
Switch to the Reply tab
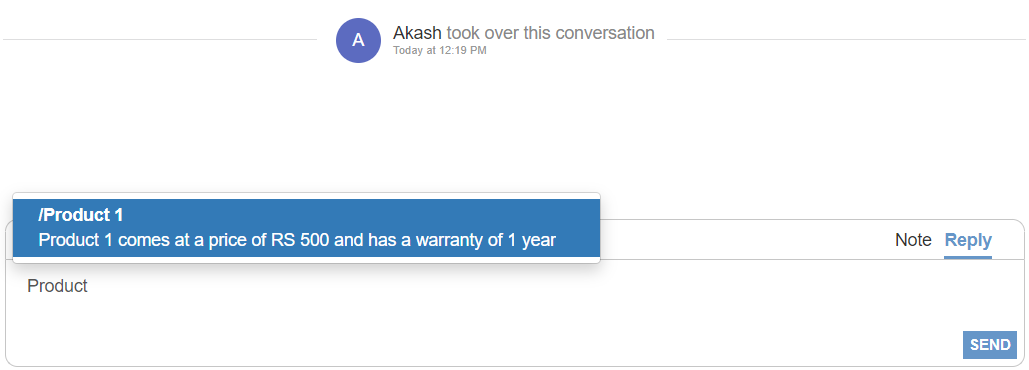pyautogui.click(x=968, y=240)
